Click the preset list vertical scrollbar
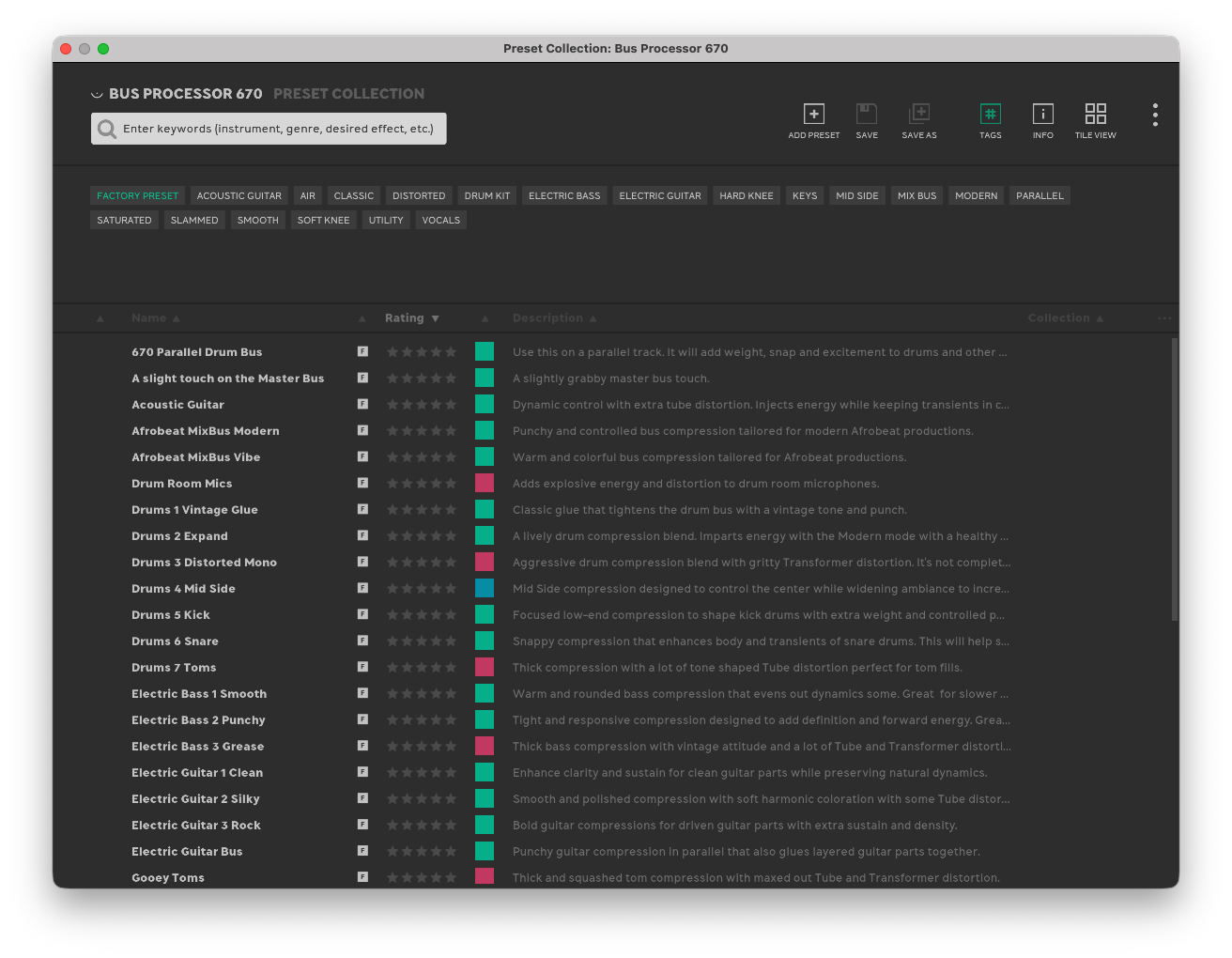This screenshot has width=1232, height=958. [1174, 479]
